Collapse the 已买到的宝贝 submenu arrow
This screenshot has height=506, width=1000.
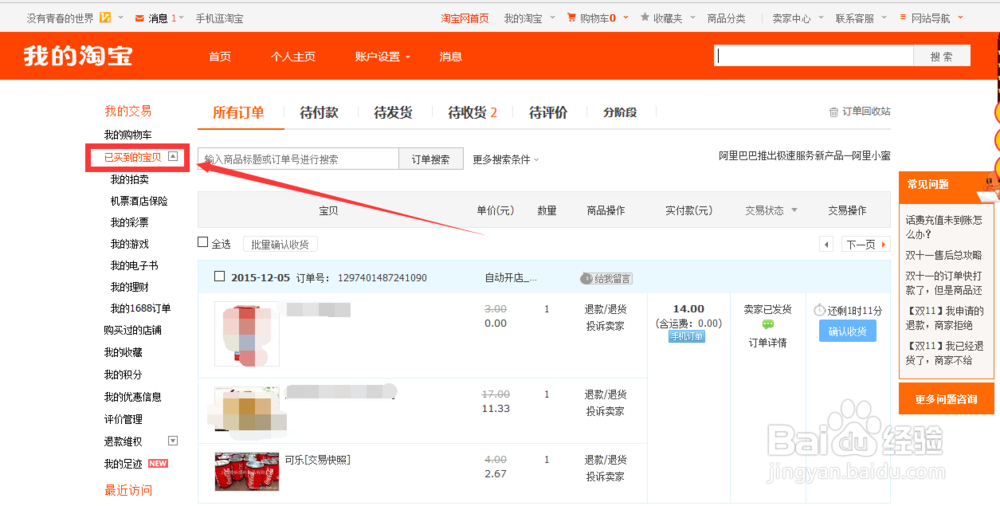[x=173, y=156]
